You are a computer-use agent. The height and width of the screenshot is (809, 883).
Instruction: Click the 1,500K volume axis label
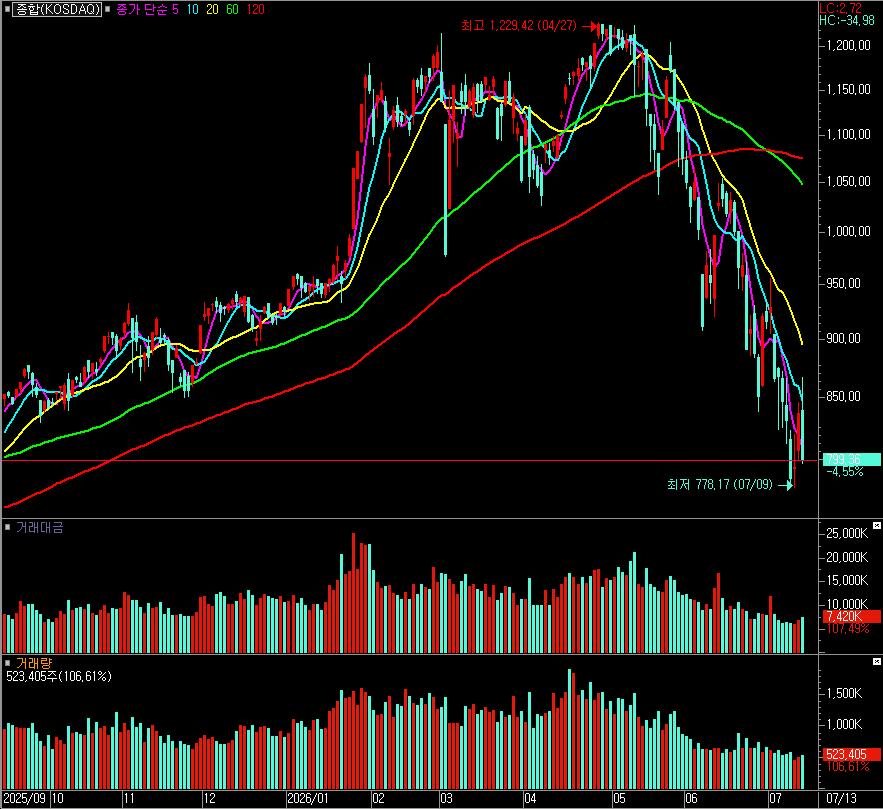tap(844, 693)
